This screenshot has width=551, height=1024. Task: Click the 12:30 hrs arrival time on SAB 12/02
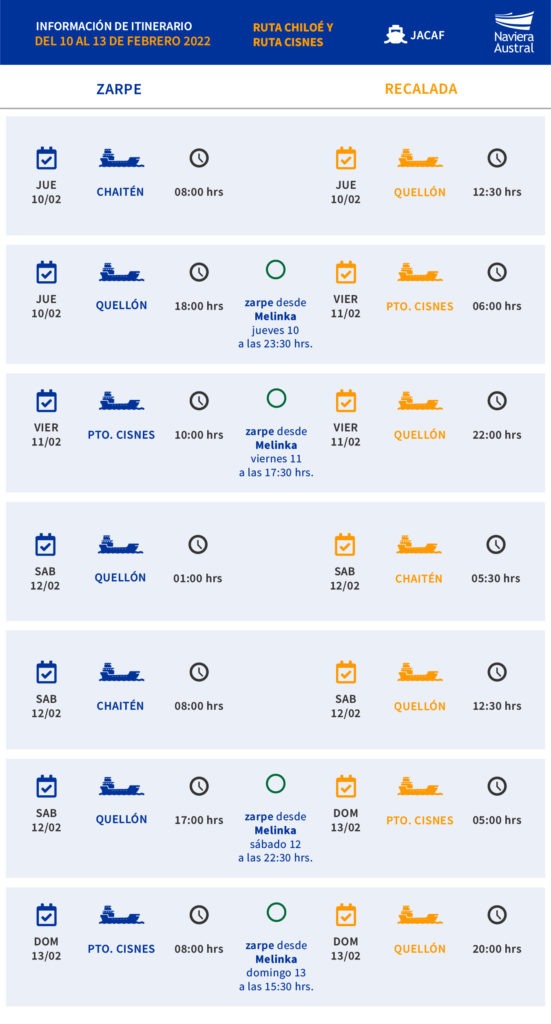click(497, 706)
